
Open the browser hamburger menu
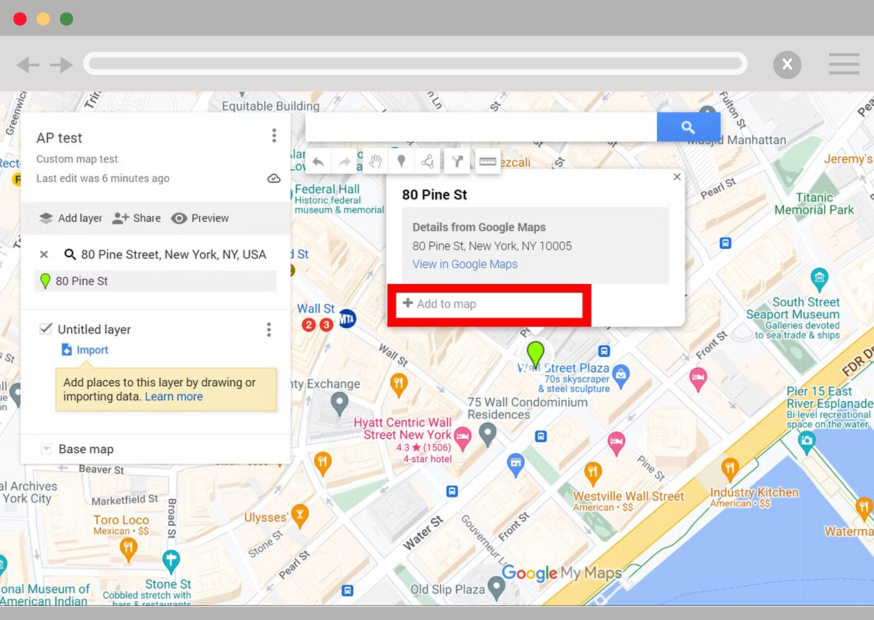(843, 63)
